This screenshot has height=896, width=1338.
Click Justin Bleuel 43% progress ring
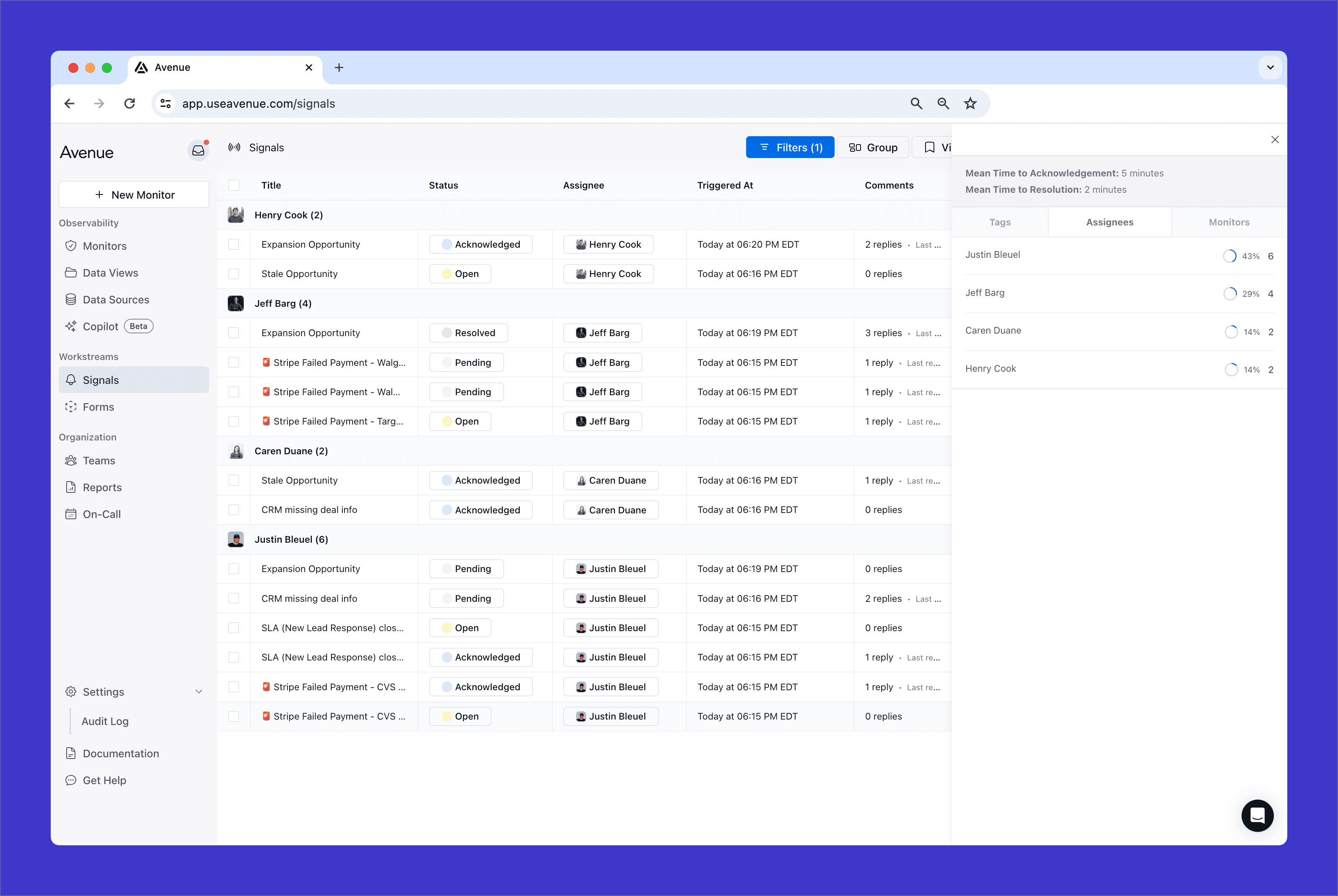tap(1229, 256)
